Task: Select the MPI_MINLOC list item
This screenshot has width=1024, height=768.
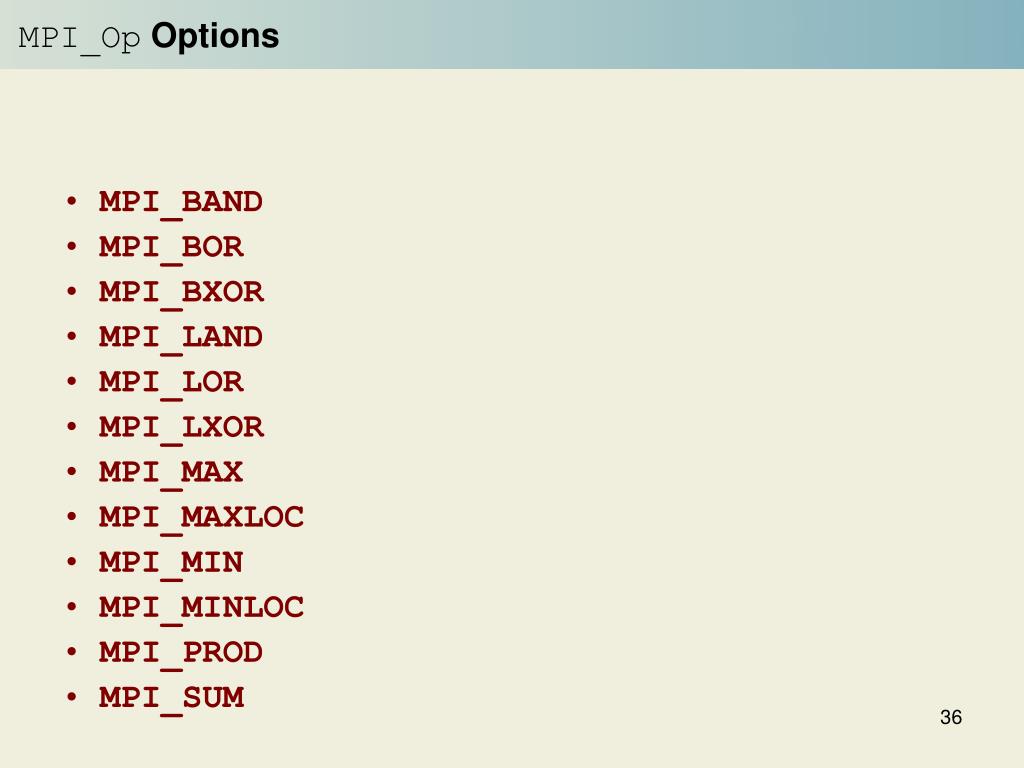Action: pyautogui.click(x=202, y=609)
